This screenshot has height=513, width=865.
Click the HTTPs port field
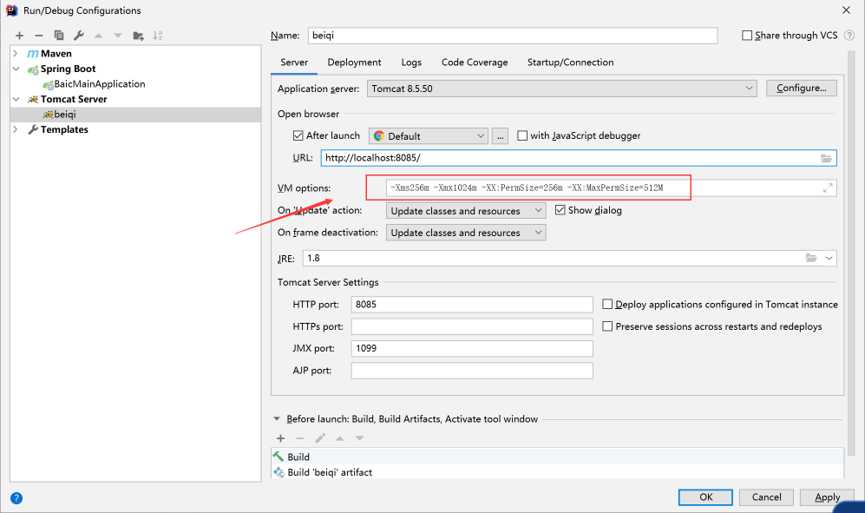click(472, 327)
